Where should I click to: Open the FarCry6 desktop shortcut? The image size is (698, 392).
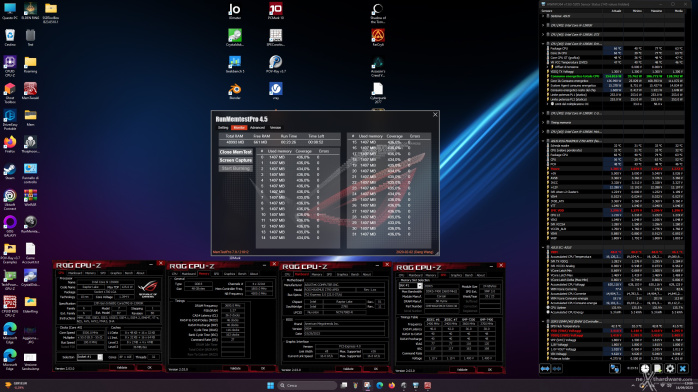pyautogui.click(x=378, y=37)
